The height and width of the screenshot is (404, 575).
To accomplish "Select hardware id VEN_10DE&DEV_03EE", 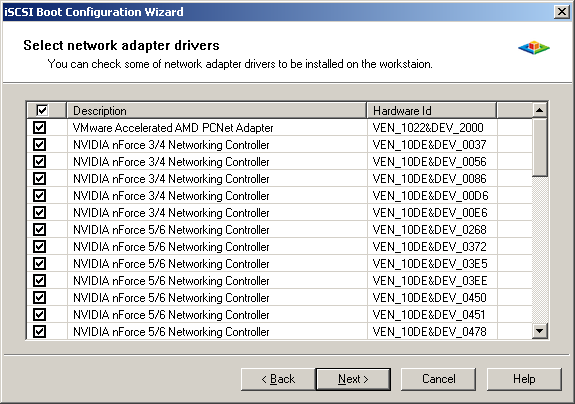I will pyautogui.click(x=430, y=280).
